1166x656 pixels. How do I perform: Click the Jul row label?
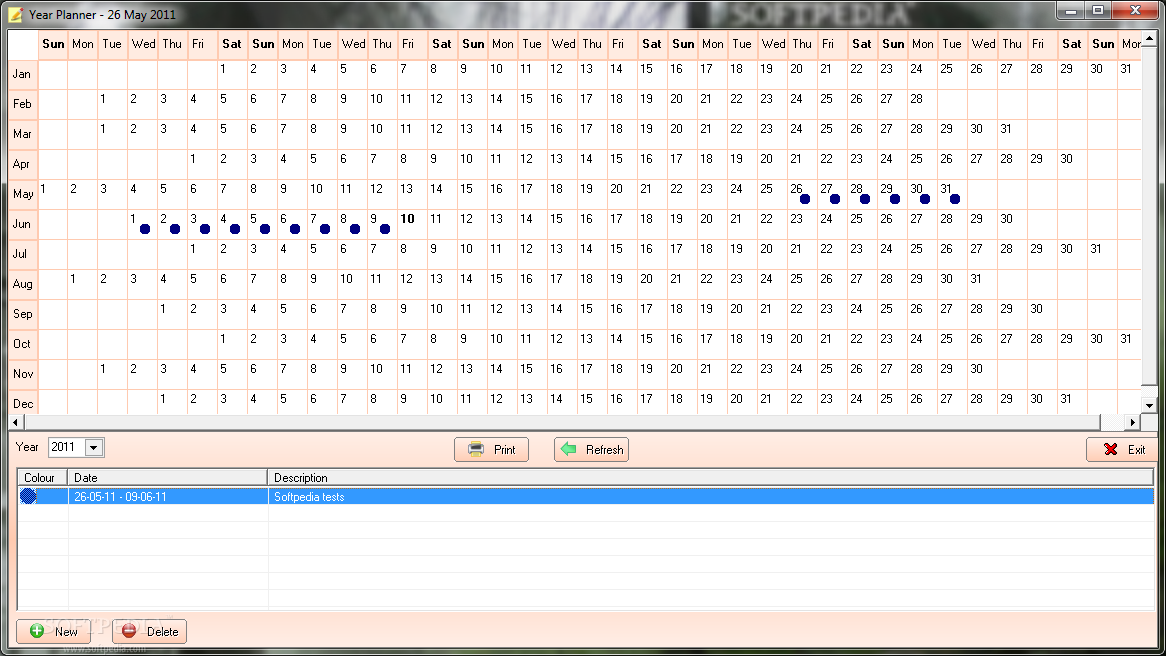click(x=20, y=254)
